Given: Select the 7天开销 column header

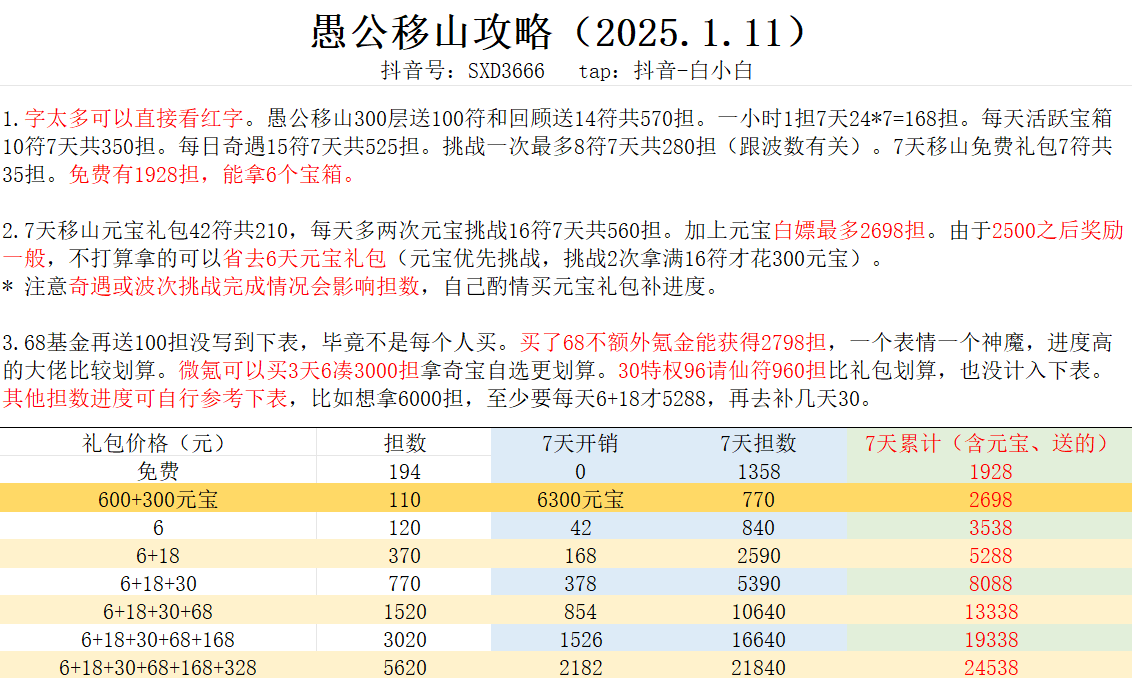Looking at the screenshot, I should point(580,443).
